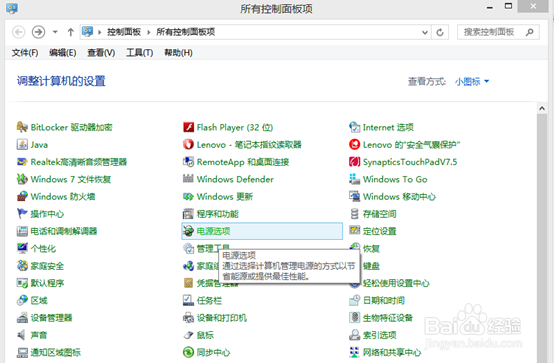The width and height of the screenshot is (554, 363).
Task: Open the 声音 speaker icon
Action: (22, 335)
